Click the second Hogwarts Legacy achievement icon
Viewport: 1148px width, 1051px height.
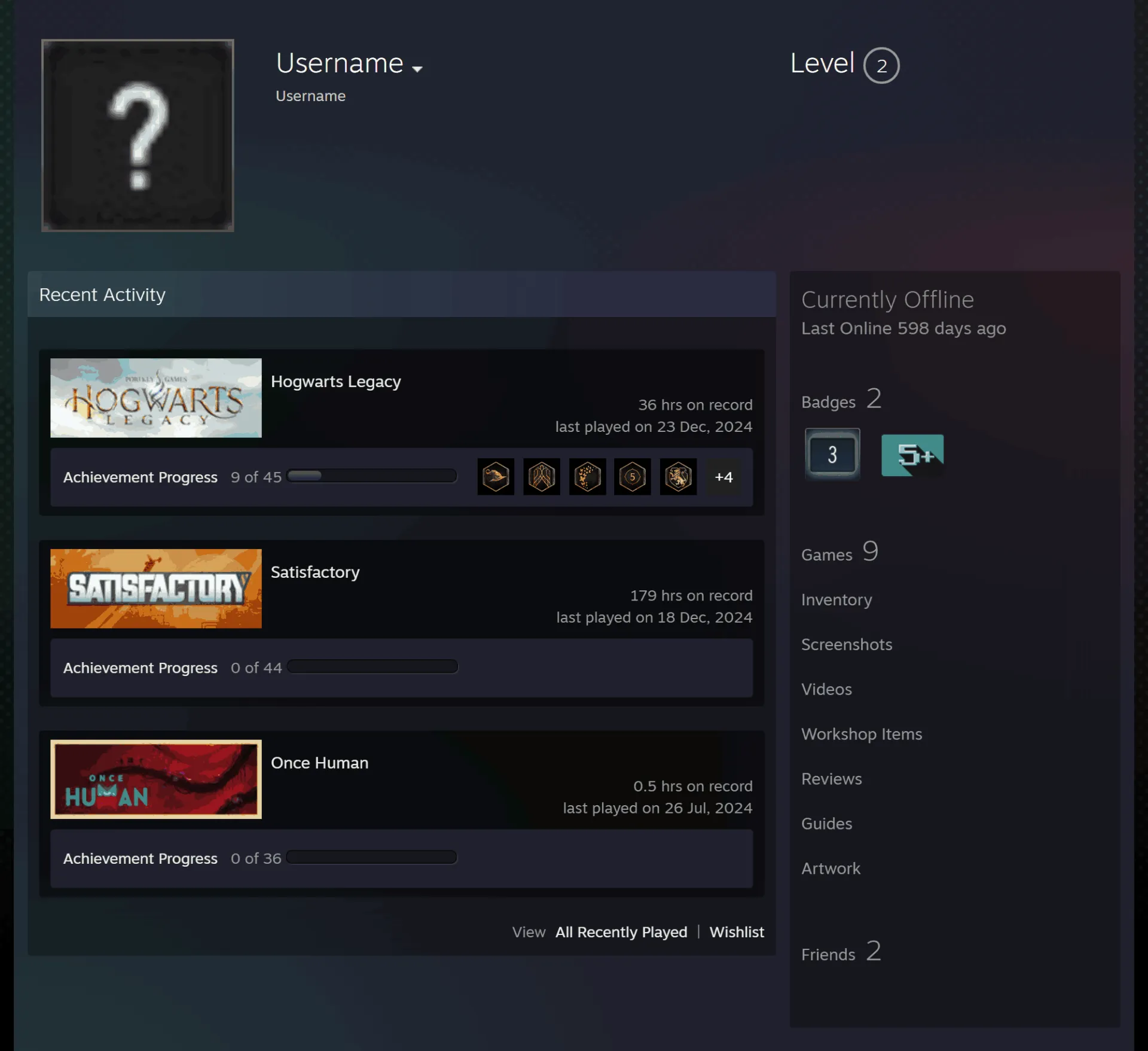click(x=542, y=477)
